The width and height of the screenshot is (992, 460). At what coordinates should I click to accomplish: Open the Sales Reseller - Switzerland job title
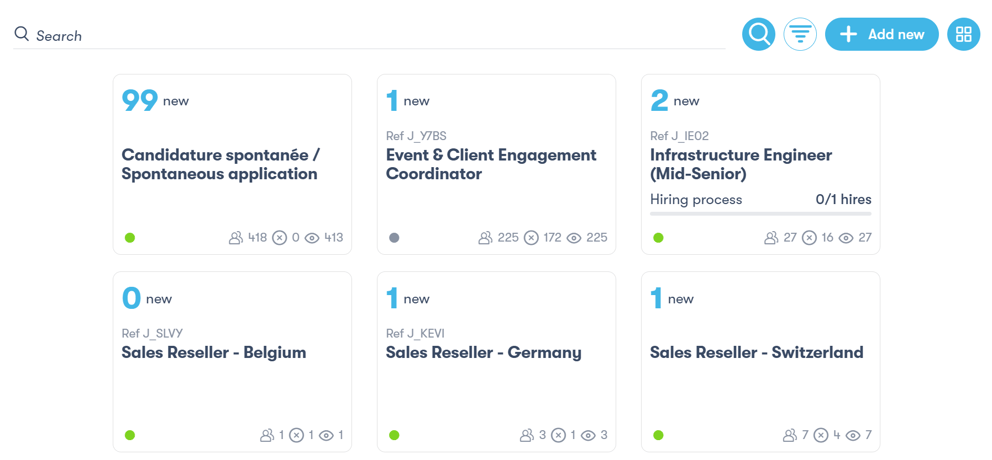756,353
